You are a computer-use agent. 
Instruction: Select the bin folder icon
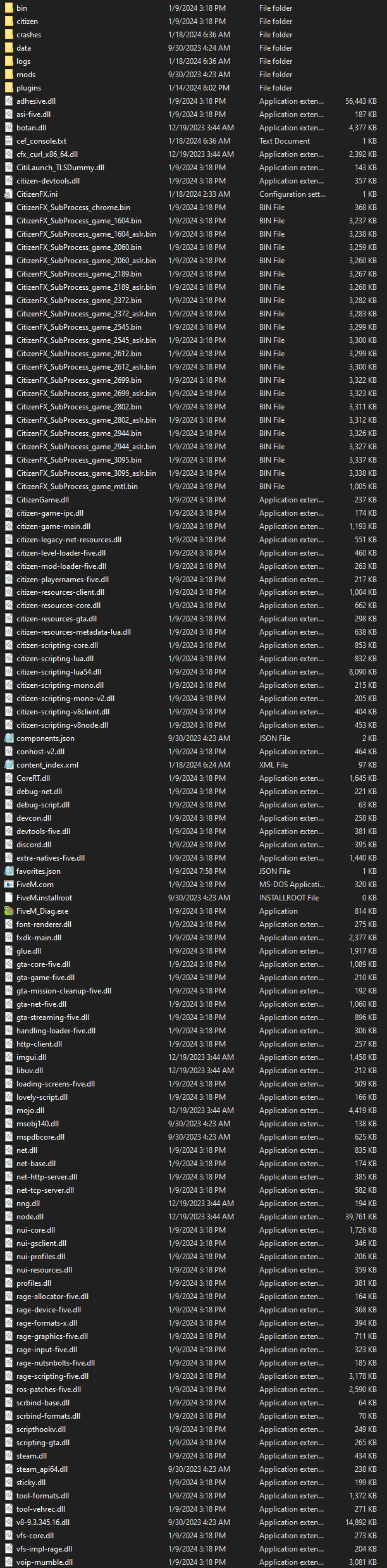click(x=8, y=8)
